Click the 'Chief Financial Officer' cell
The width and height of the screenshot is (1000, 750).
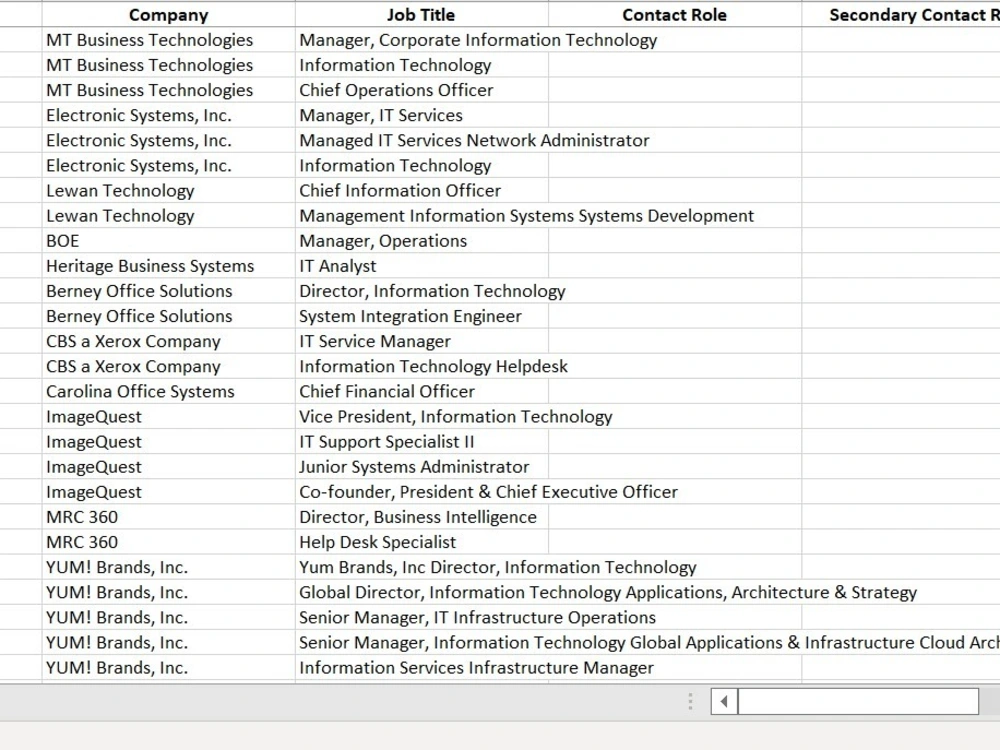pos(421,392)
